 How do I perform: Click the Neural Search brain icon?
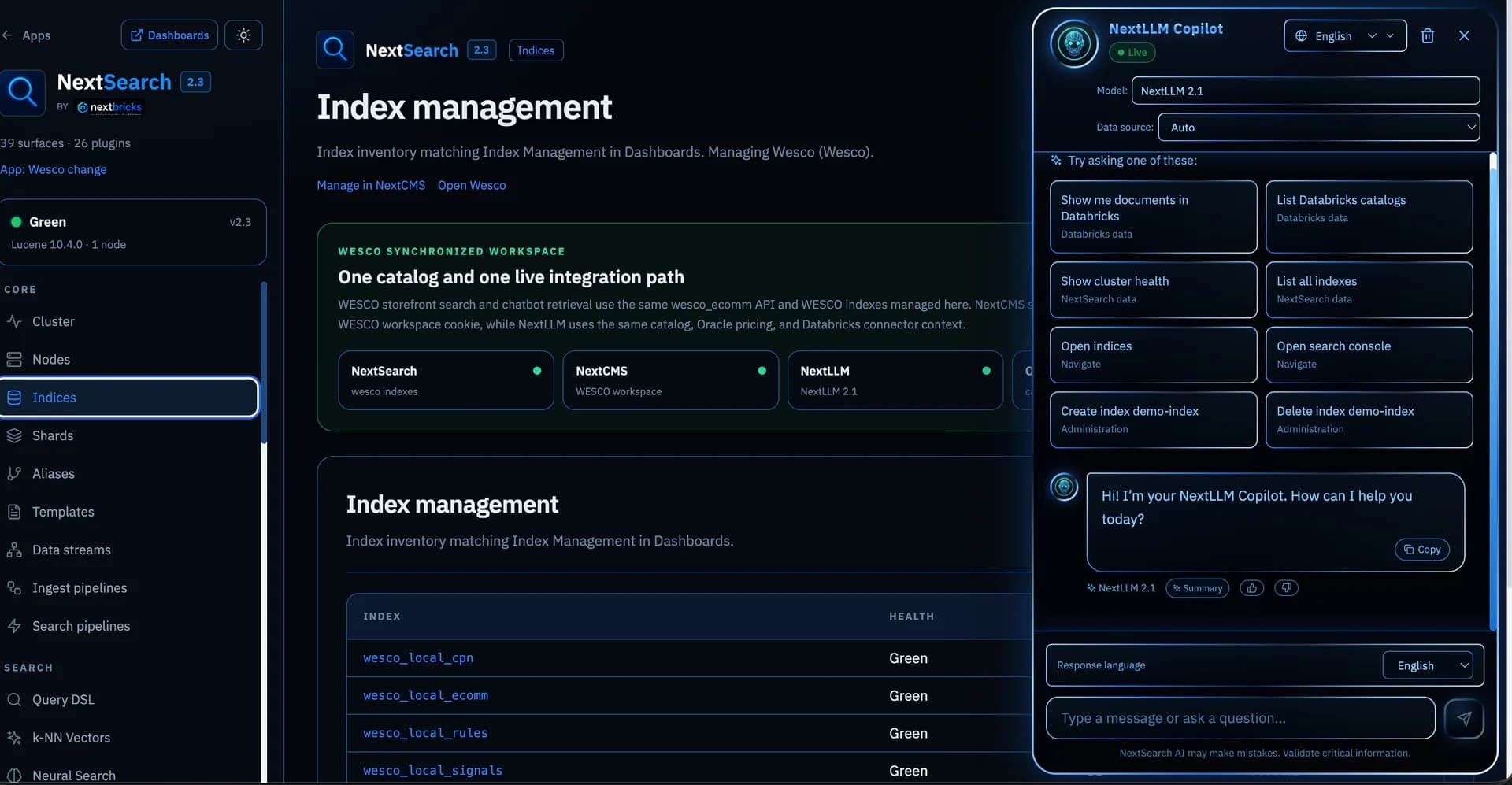14,776
